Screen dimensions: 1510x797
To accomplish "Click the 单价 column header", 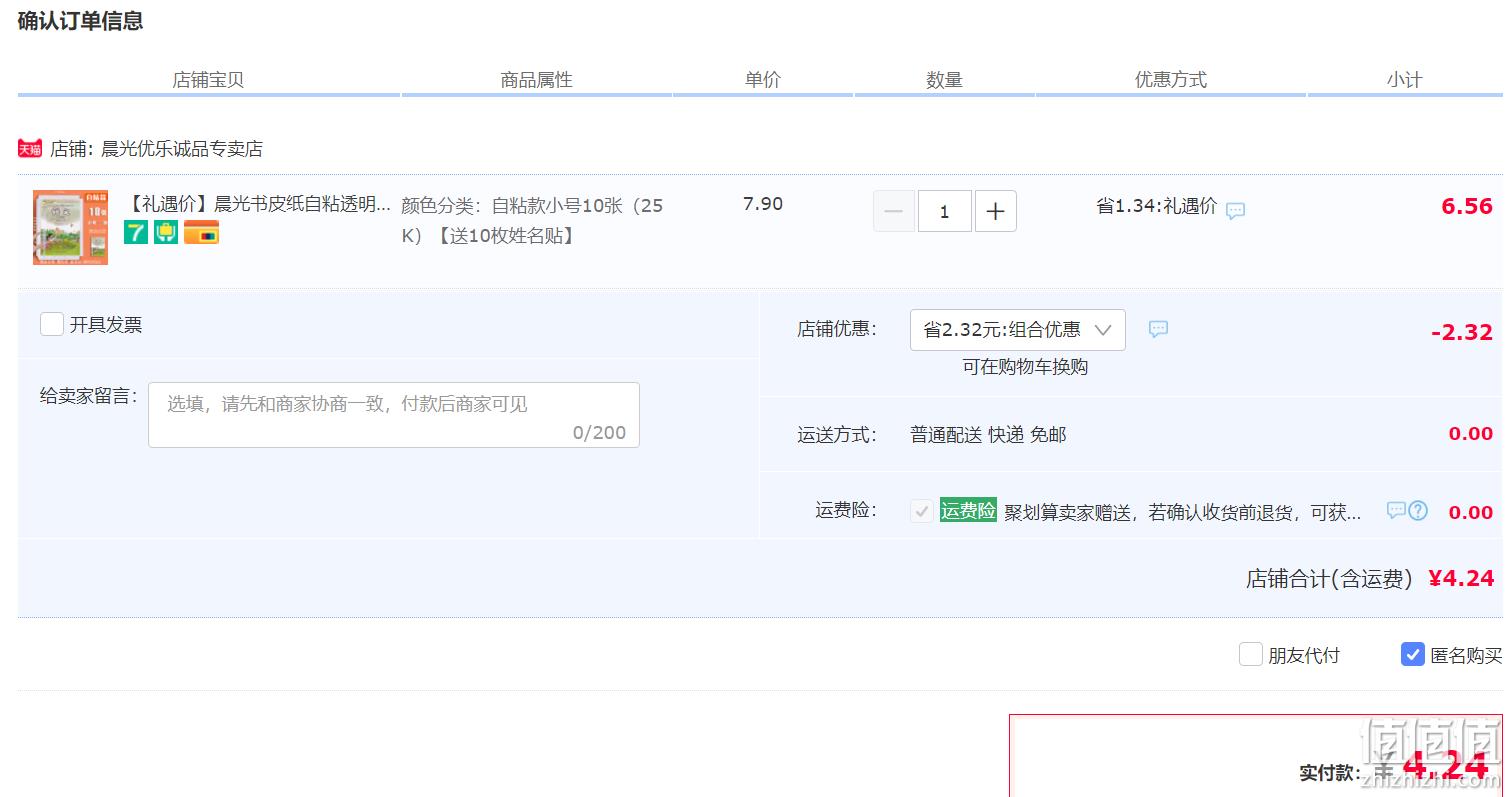I will [763, 80].
